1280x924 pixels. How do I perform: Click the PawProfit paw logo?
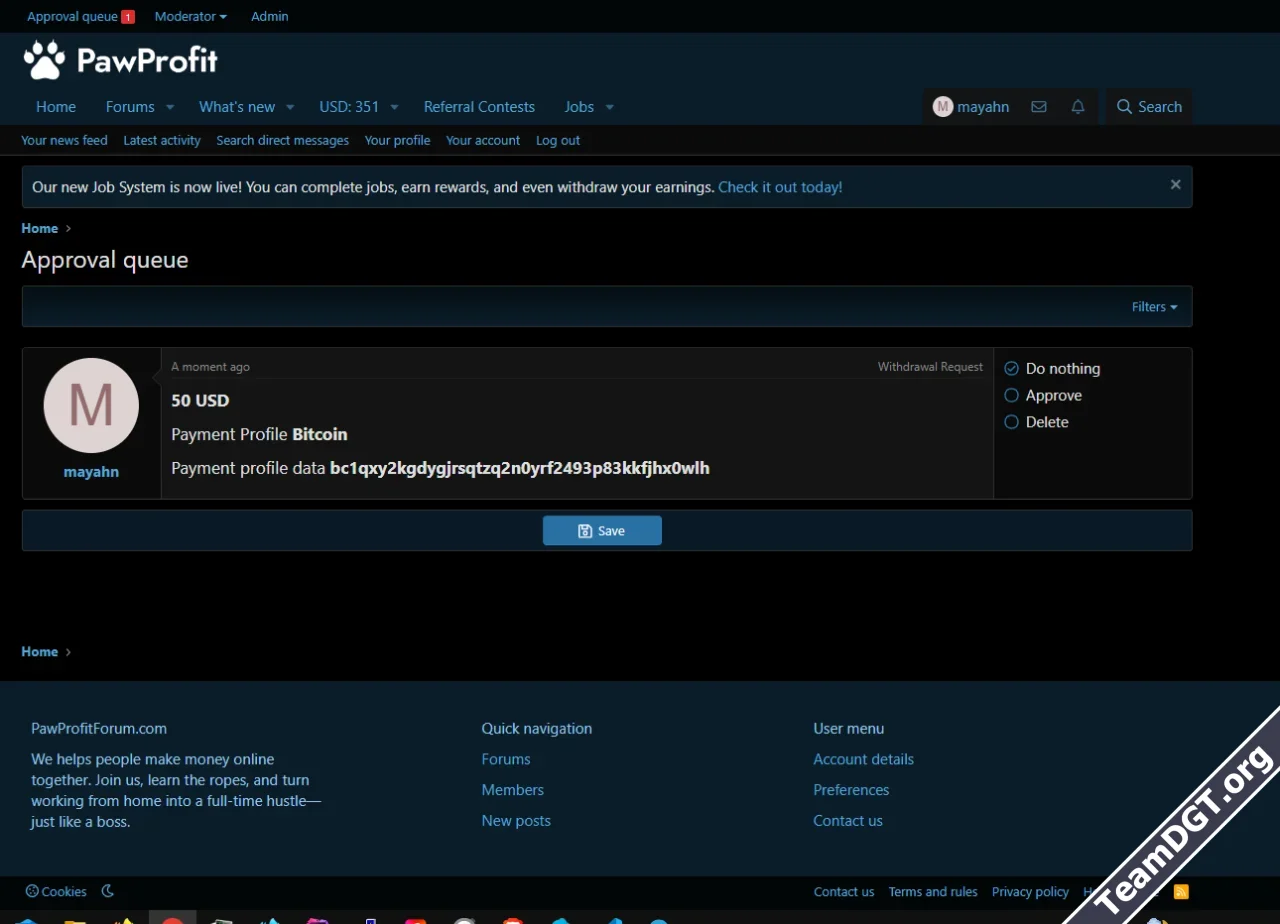44,61
